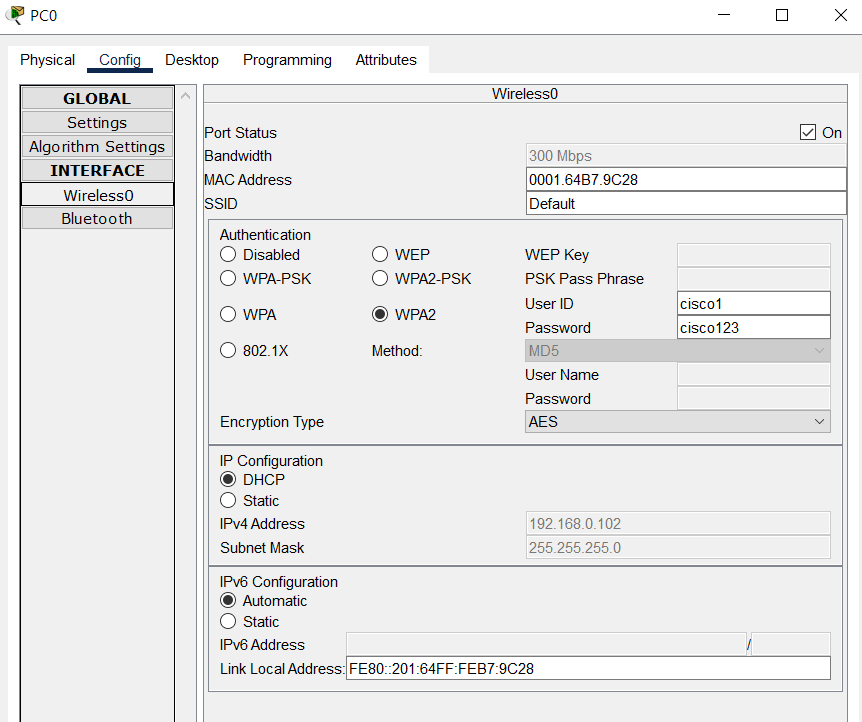Open global Settings in the sidebar
The image size is (862, 722).
[97, 123]
